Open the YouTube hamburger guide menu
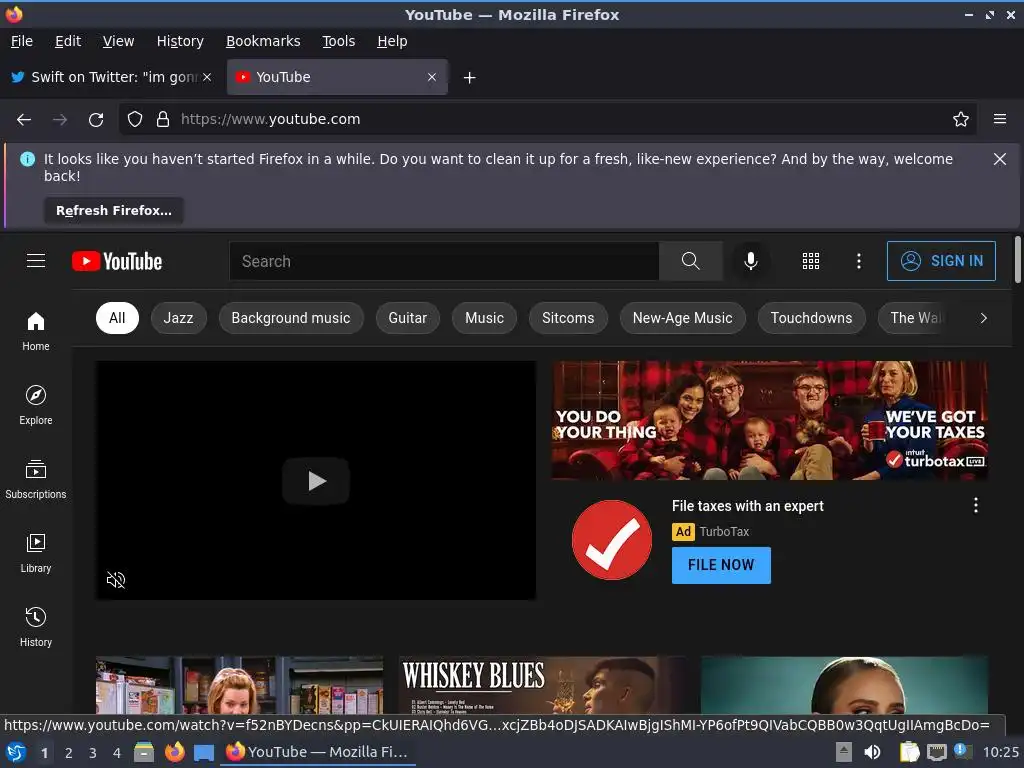Image resolution: width=1024 pixels, height=768 pixels. pyautogui.click(x=36, y=261)
